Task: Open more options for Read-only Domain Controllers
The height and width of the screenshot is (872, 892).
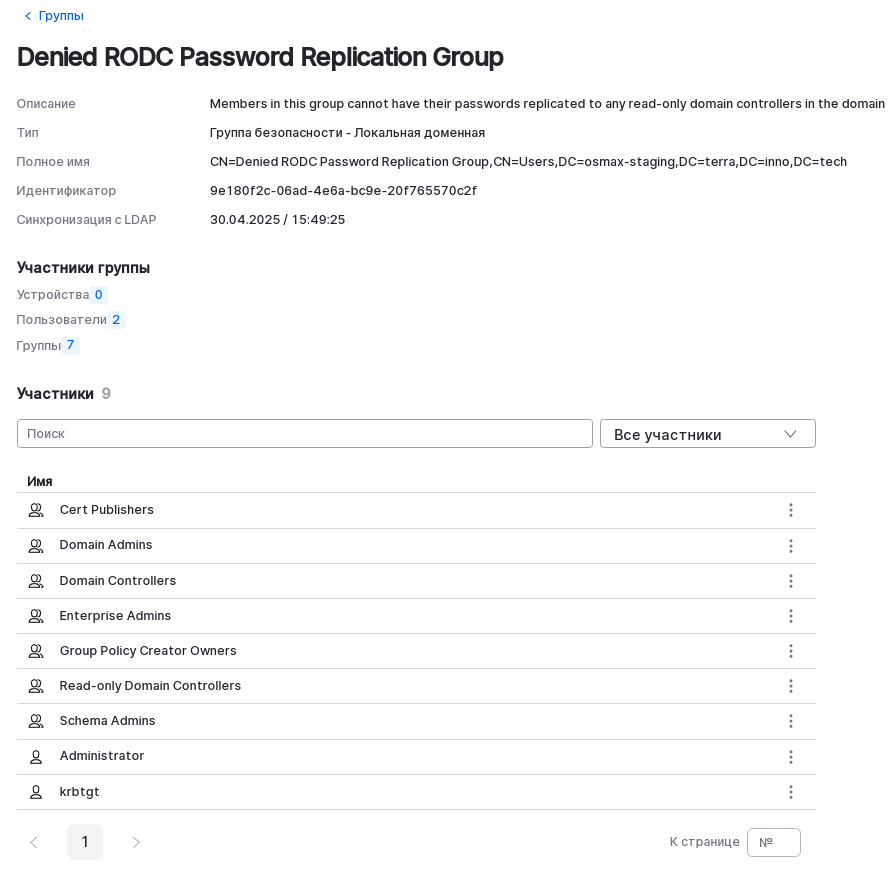Action: (x=790, y=686)
